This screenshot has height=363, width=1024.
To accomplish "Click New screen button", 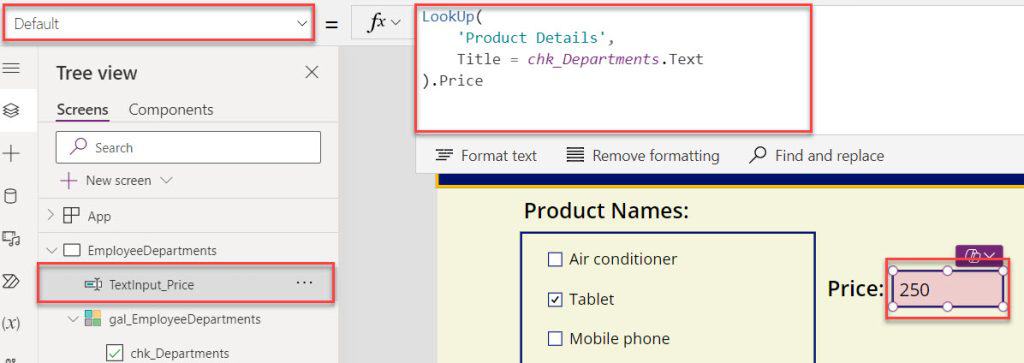I will 106,180.
